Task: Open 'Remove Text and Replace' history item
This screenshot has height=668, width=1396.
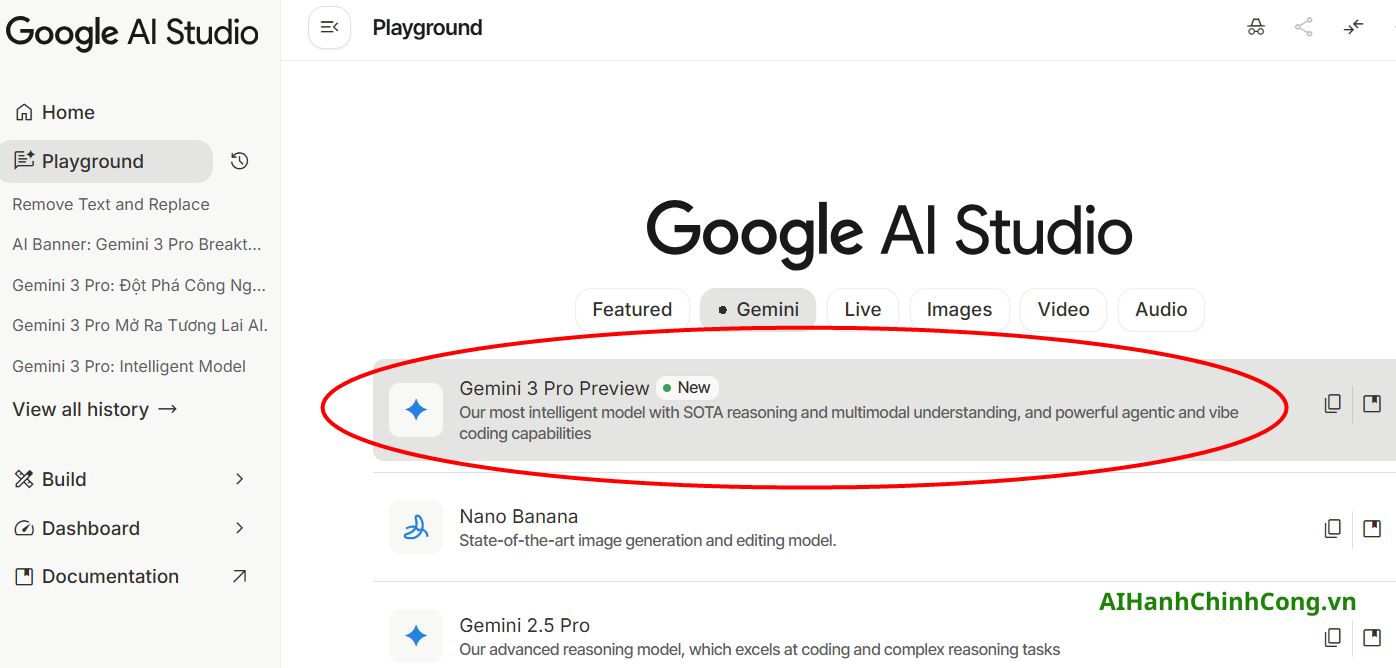Action: pyautogui.click(x=111, y=204)
